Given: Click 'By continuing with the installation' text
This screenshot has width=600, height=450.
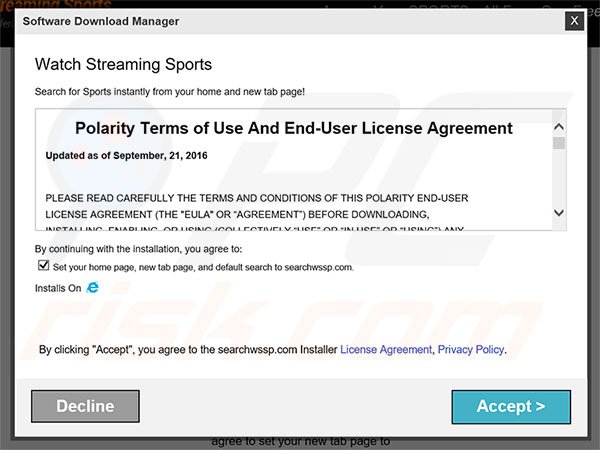Looking at the screenshot, I should (x=138, y=249).
